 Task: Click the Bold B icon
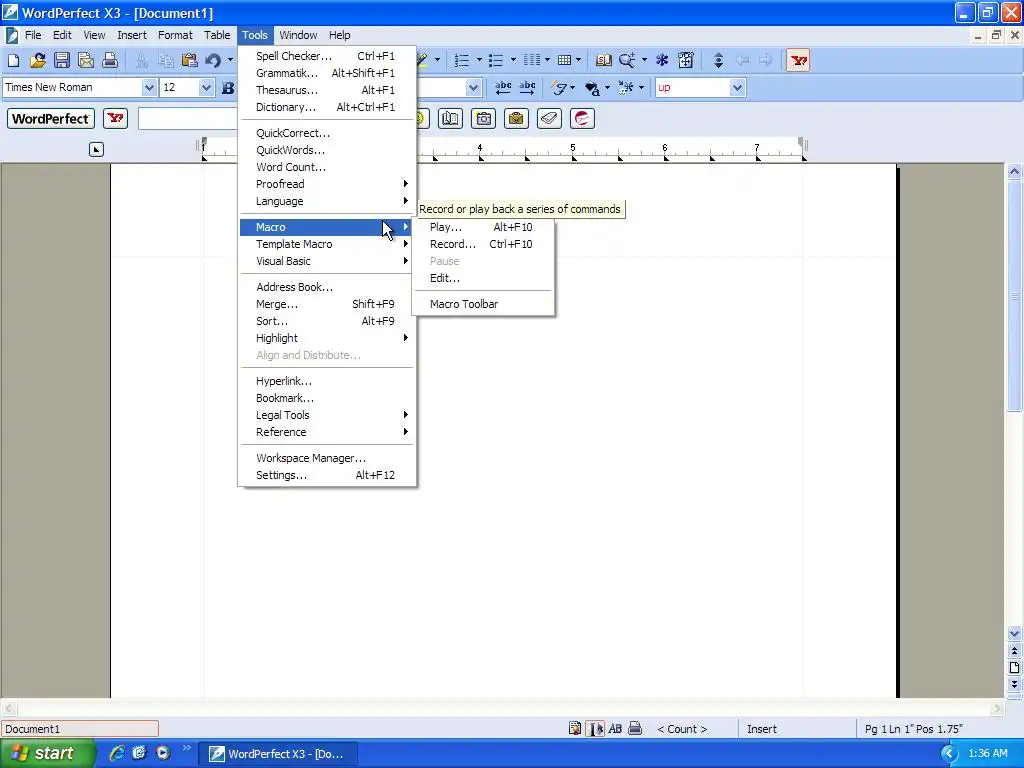click(227, 88)
